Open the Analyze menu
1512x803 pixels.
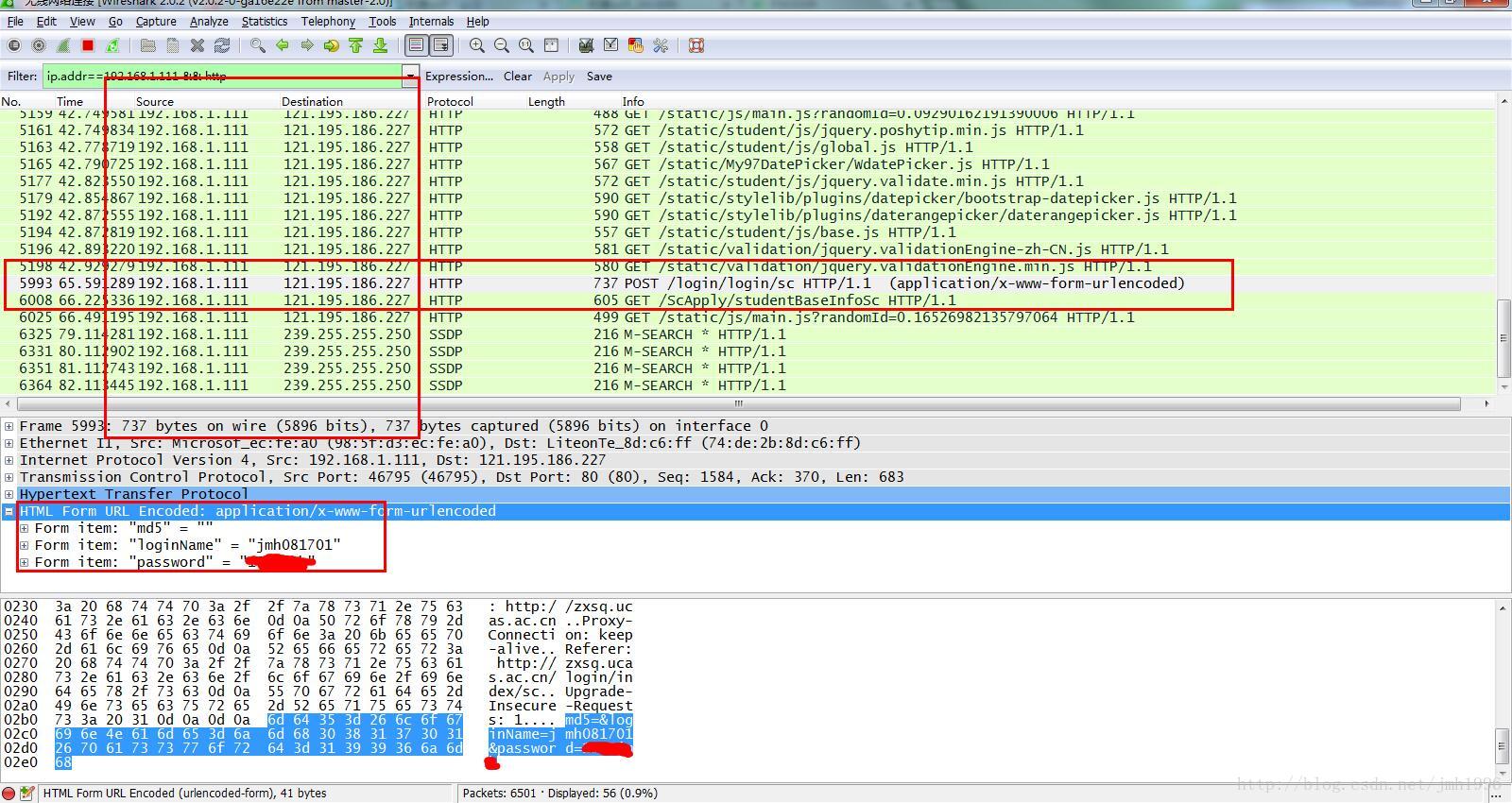point(209,21)
